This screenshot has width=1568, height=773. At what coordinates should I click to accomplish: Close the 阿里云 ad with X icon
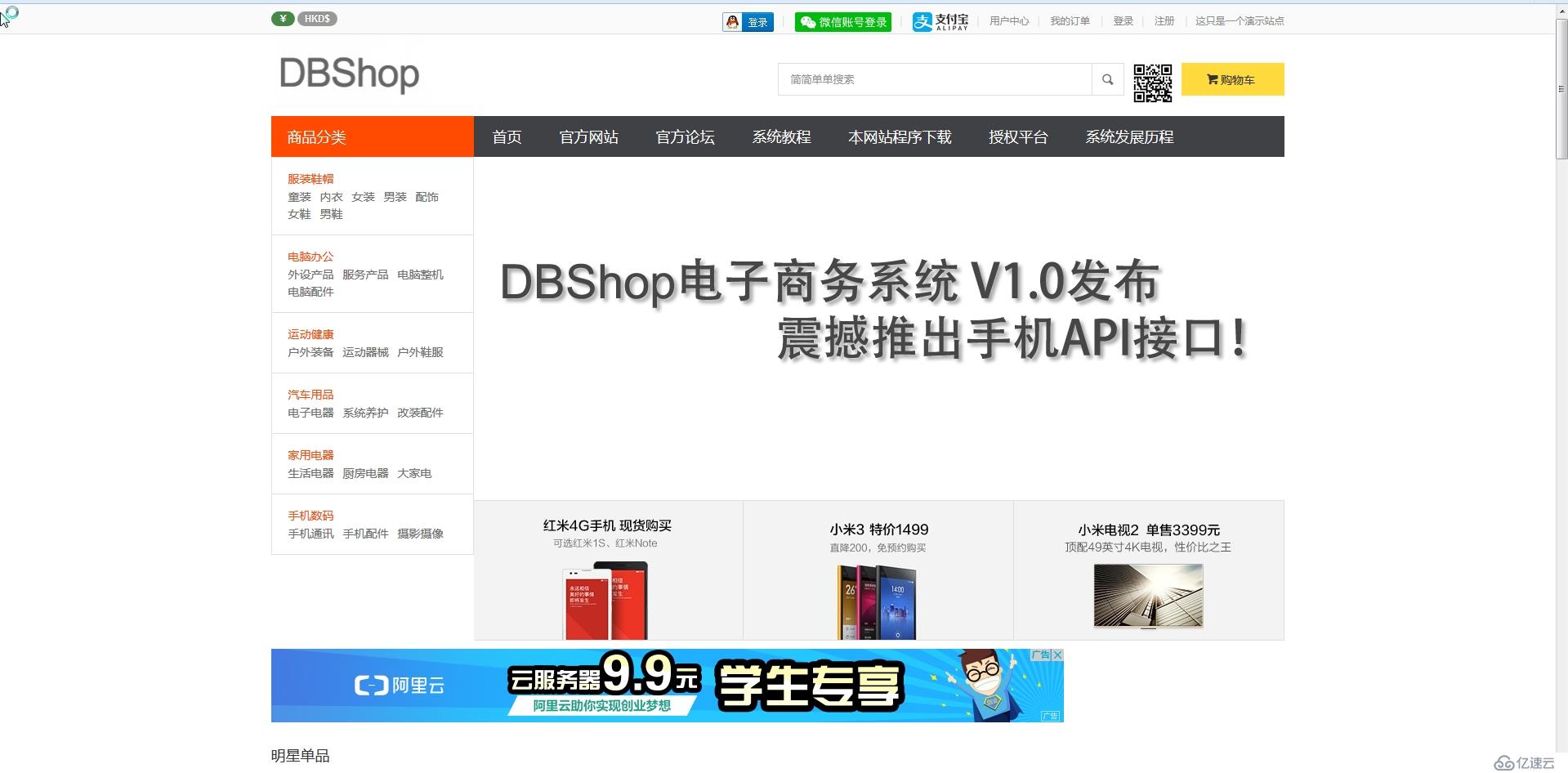(1057, 655)
